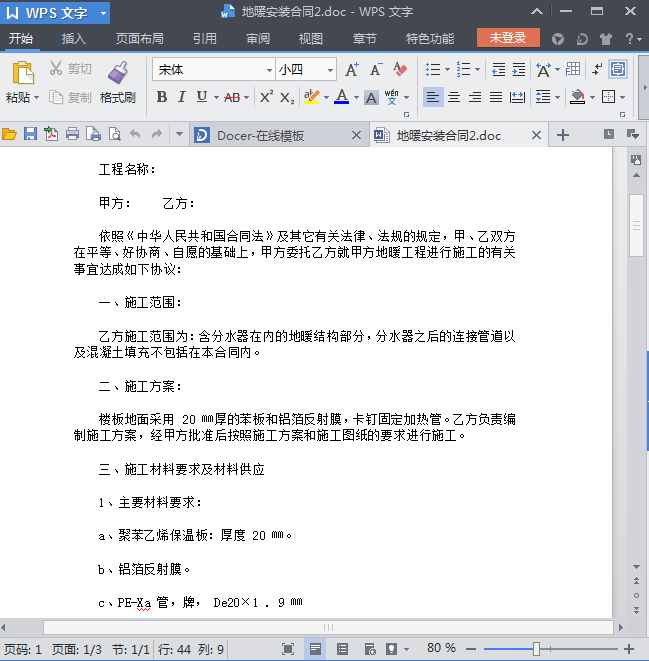This screenshot has width=649, height=661.
Task: Toggle italic formatting
Action: tap(182, 97)
